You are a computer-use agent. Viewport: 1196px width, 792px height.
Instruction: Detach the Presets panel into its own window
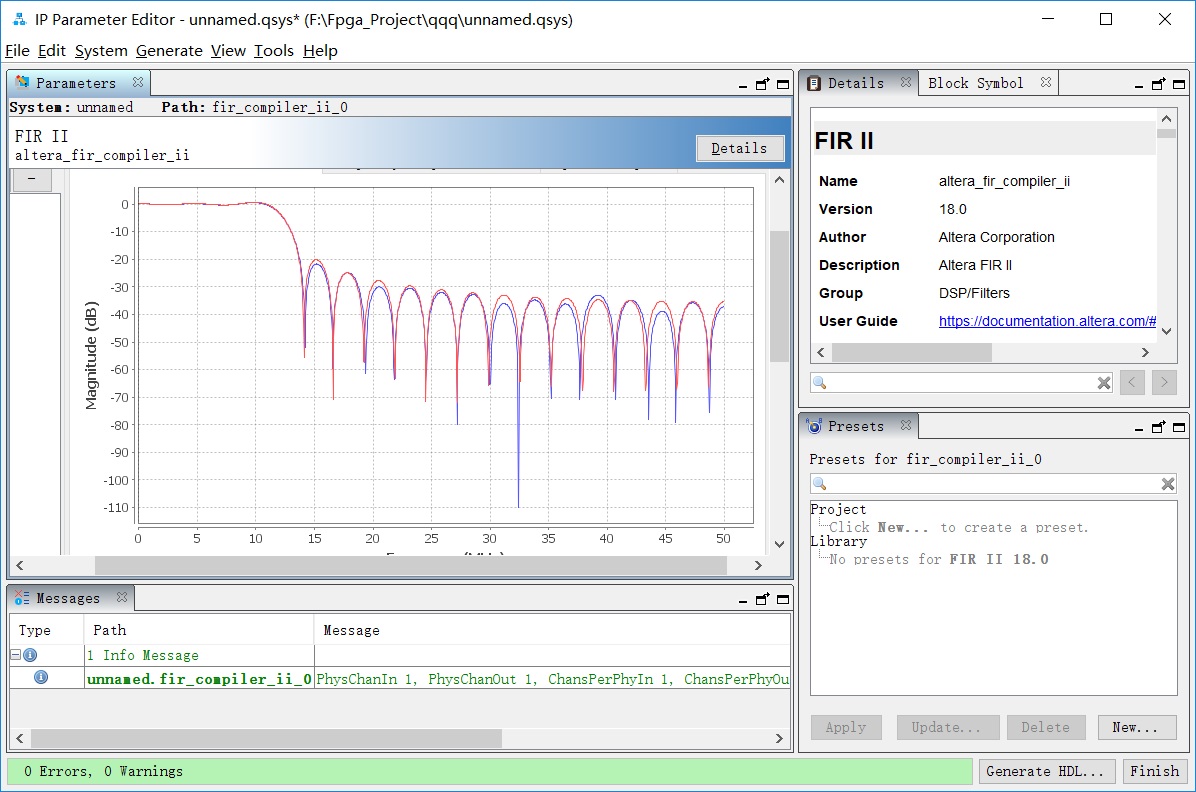tap(1159, 428)
